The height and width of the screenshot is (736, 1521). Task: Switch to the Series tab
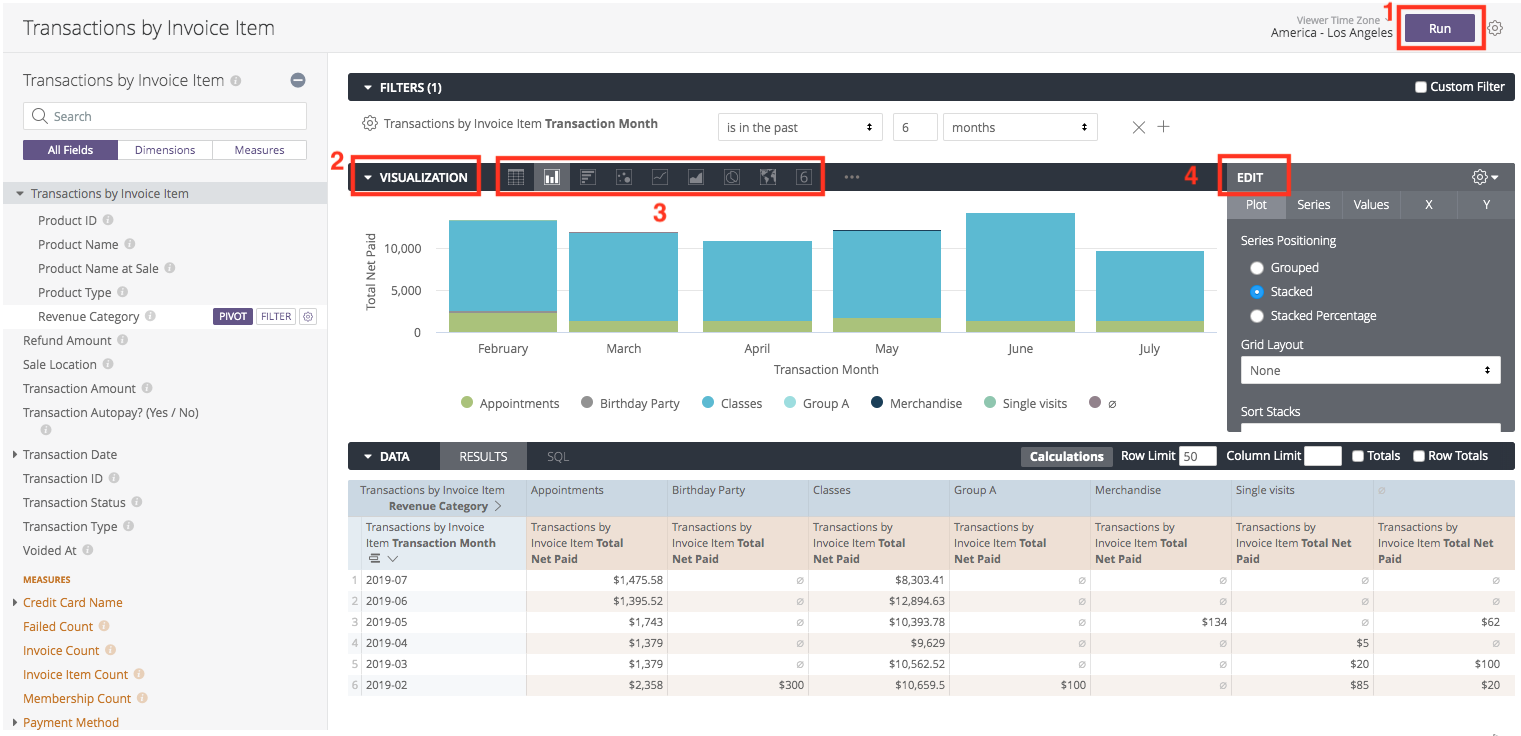[1313, 204]
